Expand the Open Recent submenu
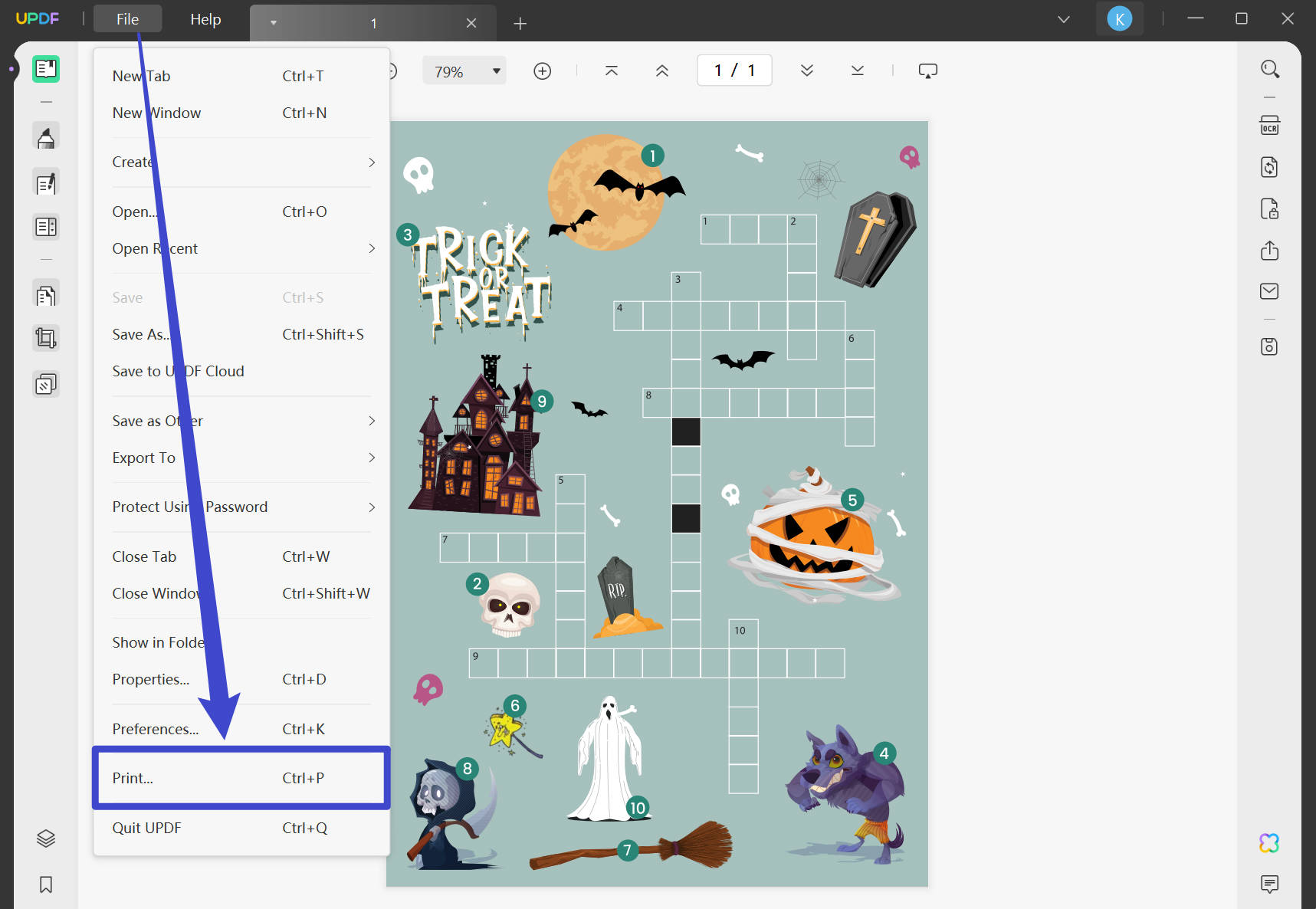 (242, 248)
